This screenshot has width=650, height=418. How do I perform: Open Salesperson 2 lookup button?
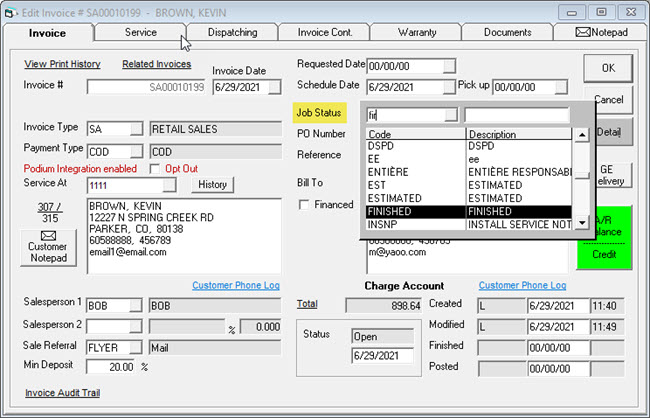[136, 327]
